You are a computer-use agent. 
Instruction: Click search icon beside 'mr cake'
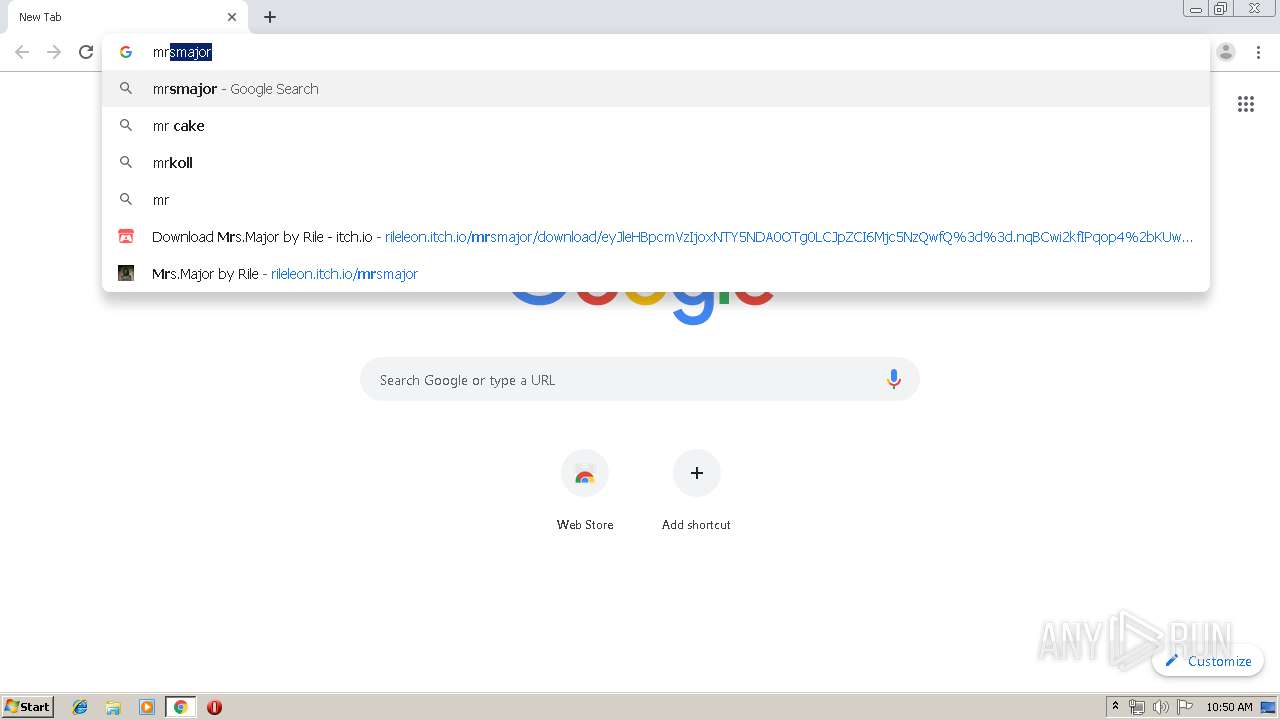point(126,126)
